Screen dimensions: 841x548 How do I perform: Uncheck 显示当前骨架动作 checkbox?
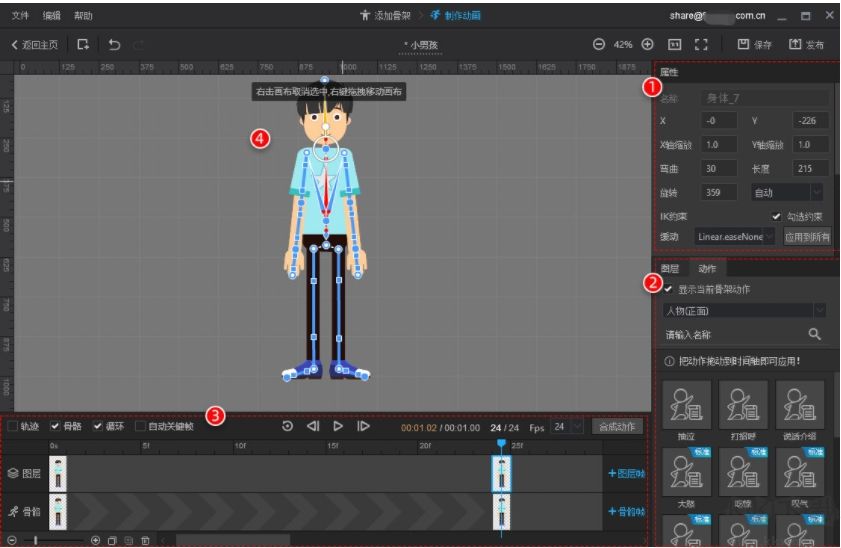669,289
